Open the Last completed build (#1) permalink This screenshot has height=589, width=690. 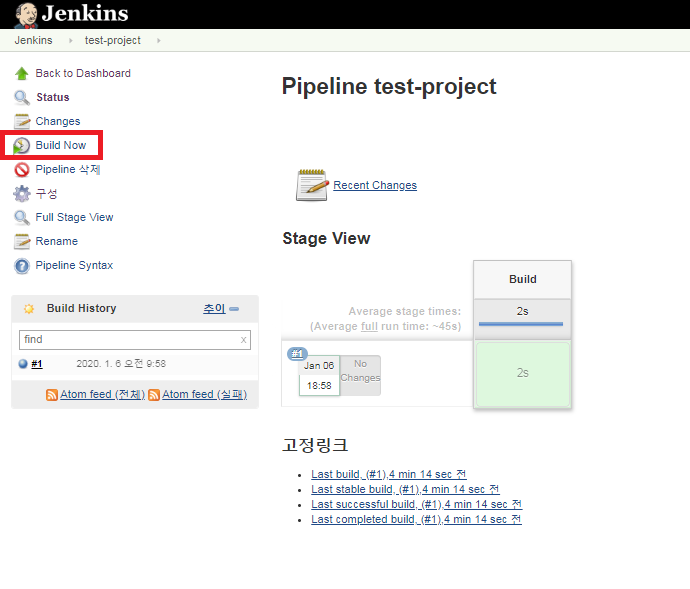point(416,519)
